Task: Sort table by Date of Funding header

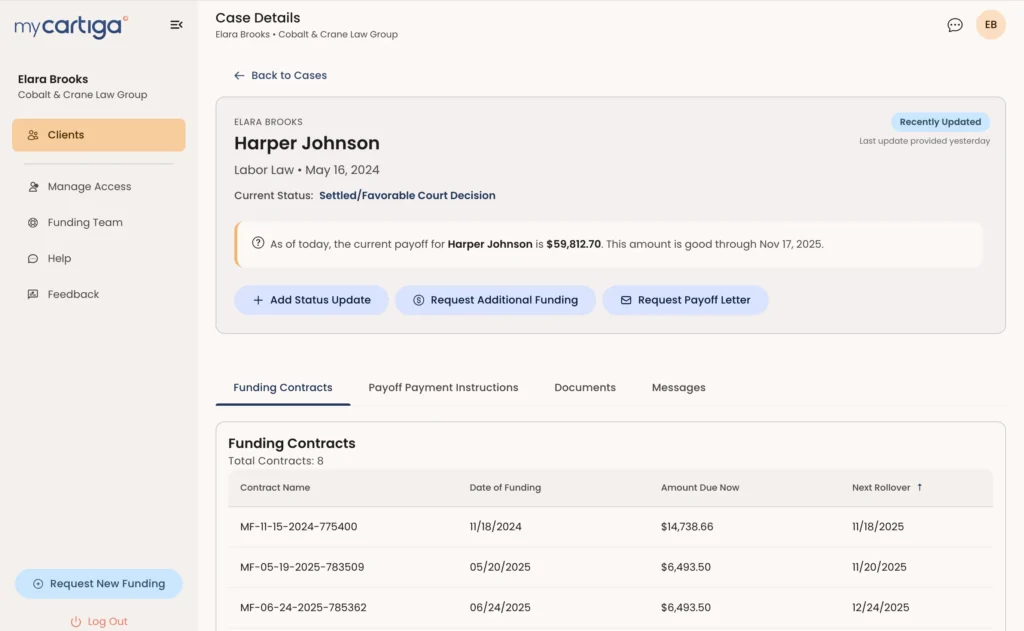Action: (x=505, y=488)
